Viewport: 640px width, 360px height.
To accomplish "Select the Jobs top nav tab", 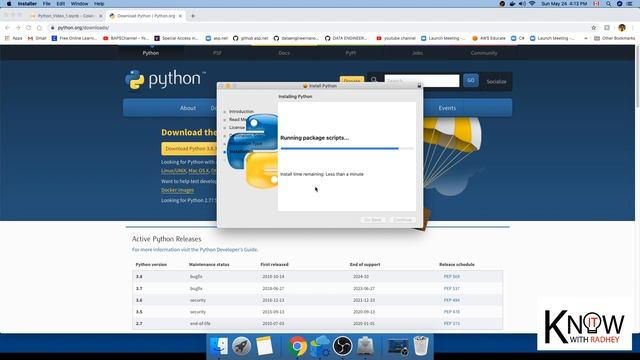I will tap(417, 53).
